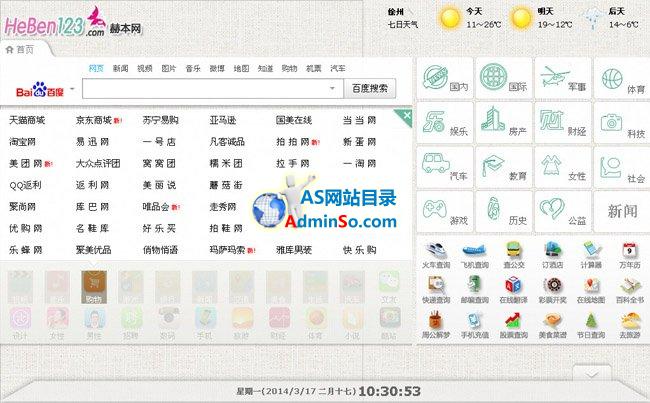Open the 女性 dress icon tile
This screenshot has height=403, width=650.
563,167
